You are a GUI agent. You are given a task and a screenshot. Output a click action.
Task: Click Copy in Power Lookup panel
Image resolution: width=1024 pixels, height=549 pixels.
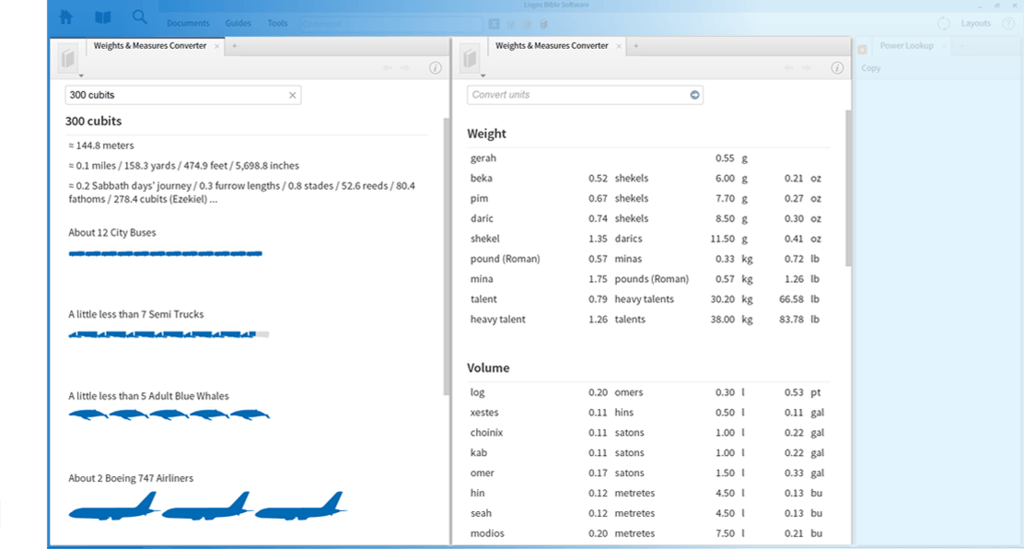click(x=871, y=68)
